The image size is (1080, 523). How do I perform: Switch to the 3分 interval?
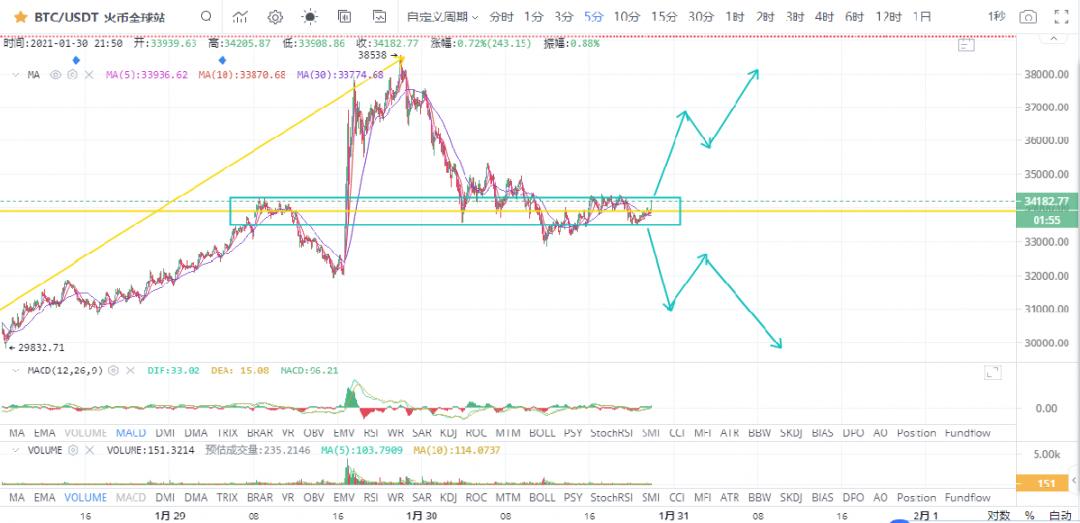564,17
